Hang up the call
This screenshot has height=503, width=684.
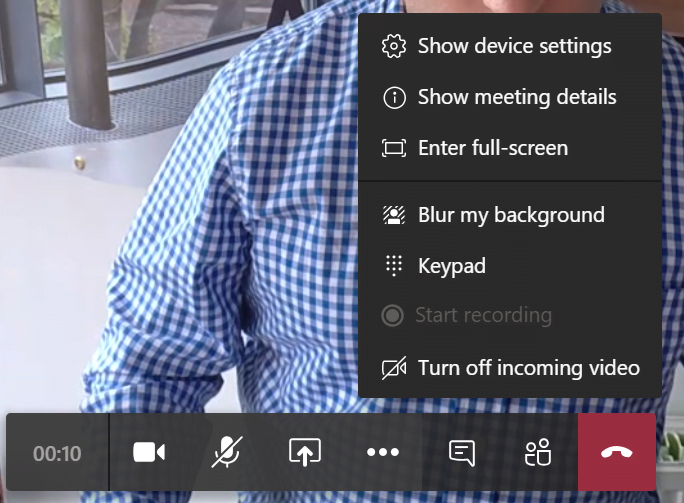point(616,452)
